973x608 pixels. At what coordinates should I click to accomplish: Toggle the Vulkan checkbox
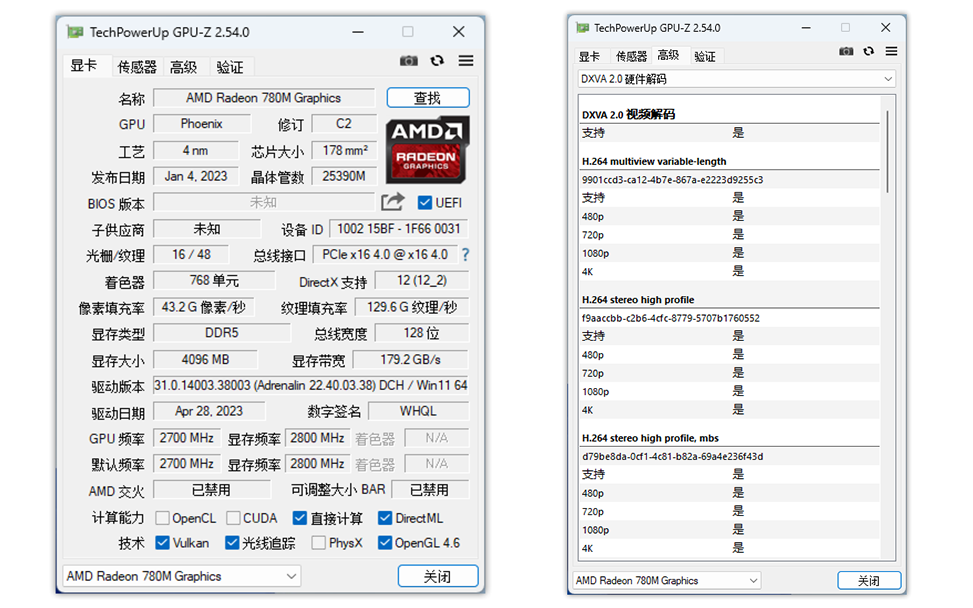point(162,543)
